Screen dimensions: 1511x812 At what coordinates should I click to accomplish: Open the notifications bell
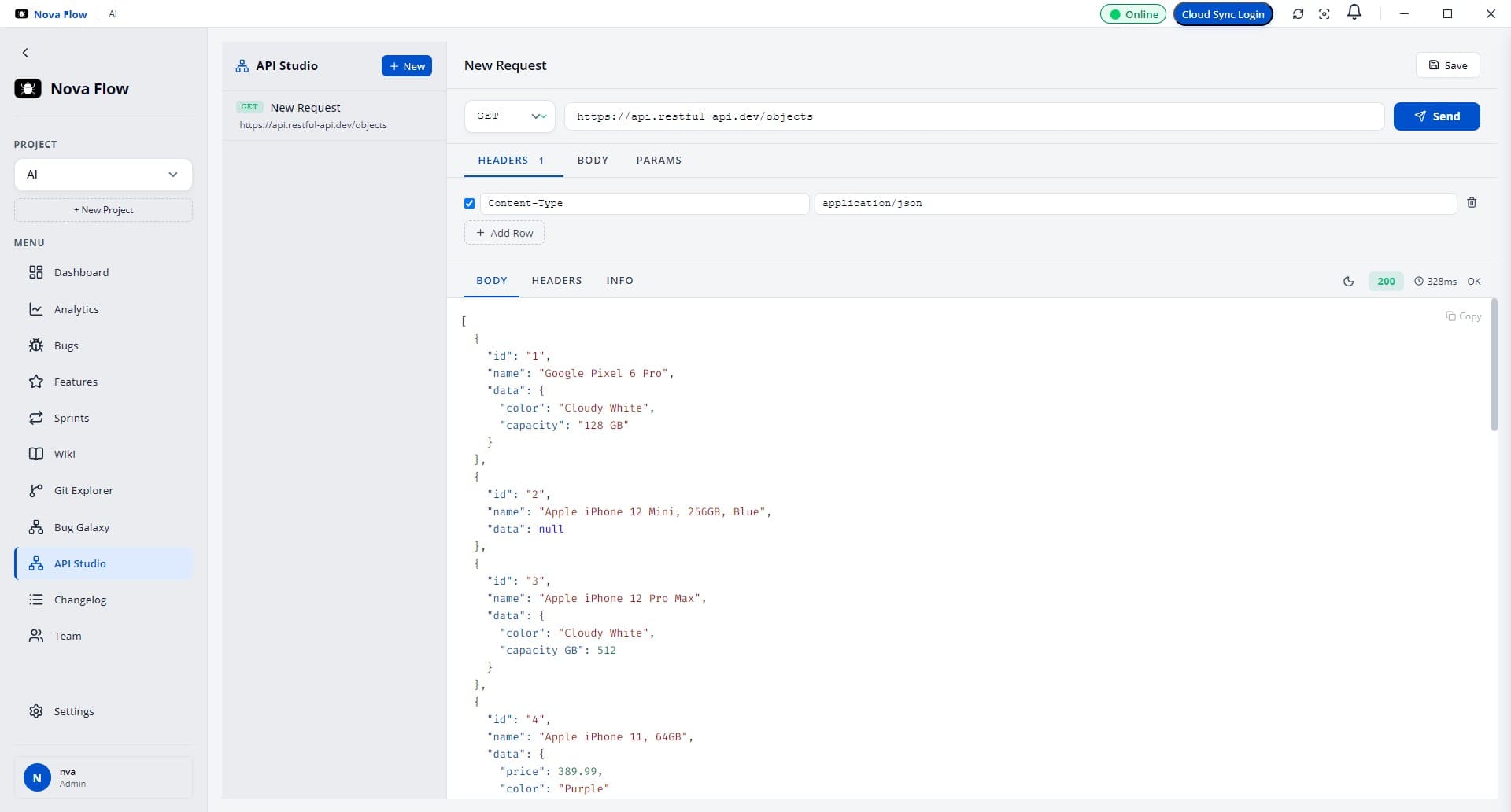1354,13
